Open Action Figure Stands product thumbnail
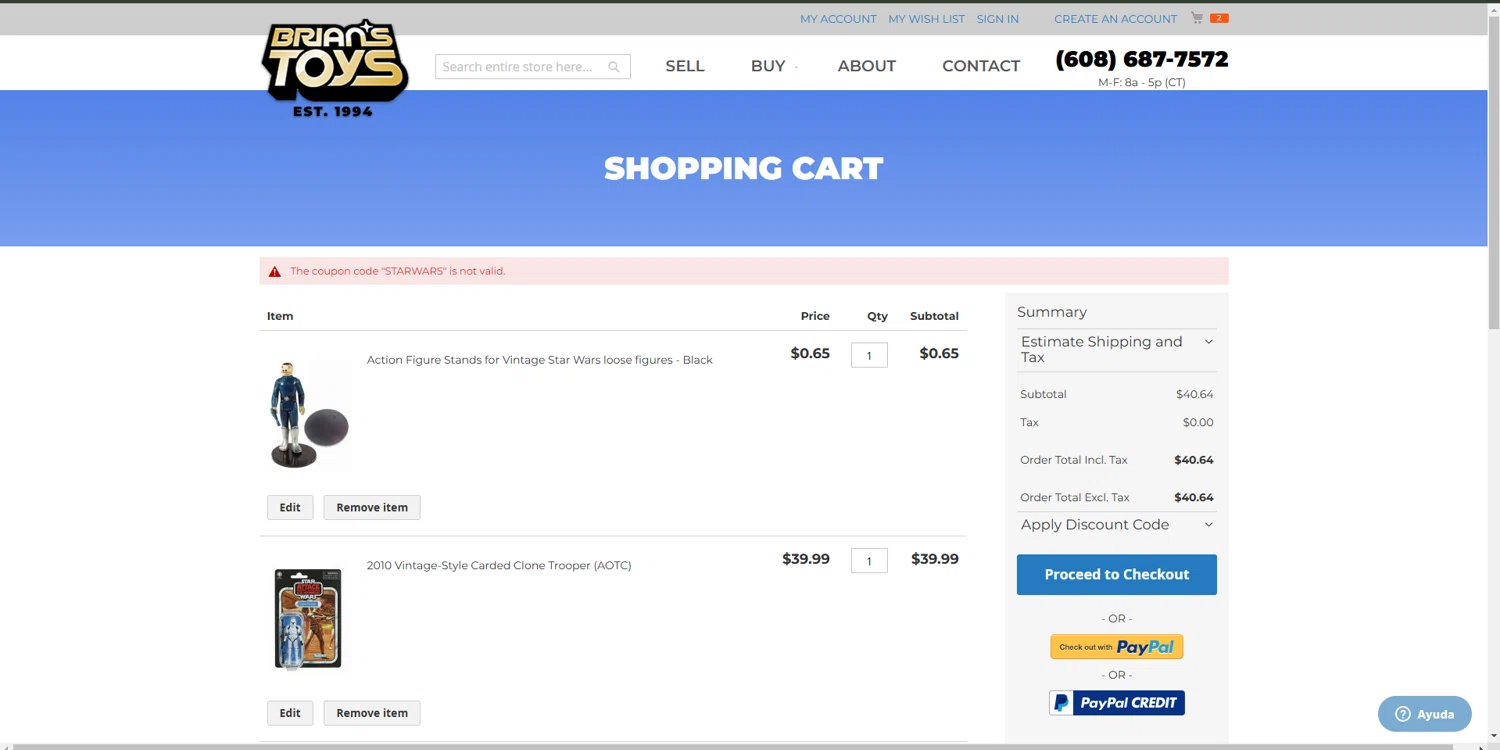This screenshot has width=1500, height=750. coord(309,415)
